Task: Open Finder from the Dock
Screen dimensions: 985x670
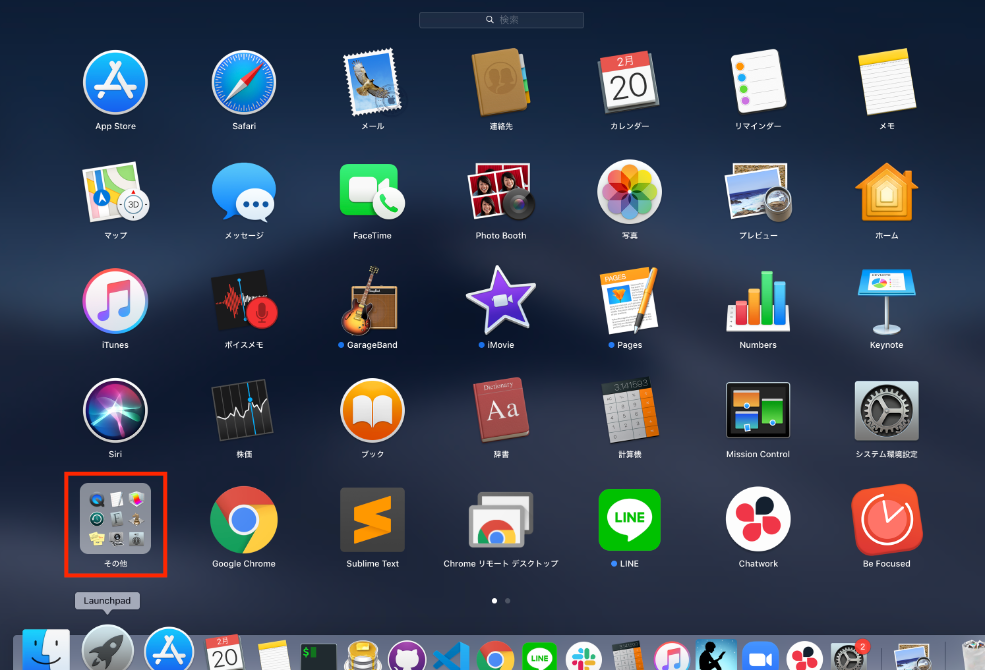Action: click(x=46, y=649)
